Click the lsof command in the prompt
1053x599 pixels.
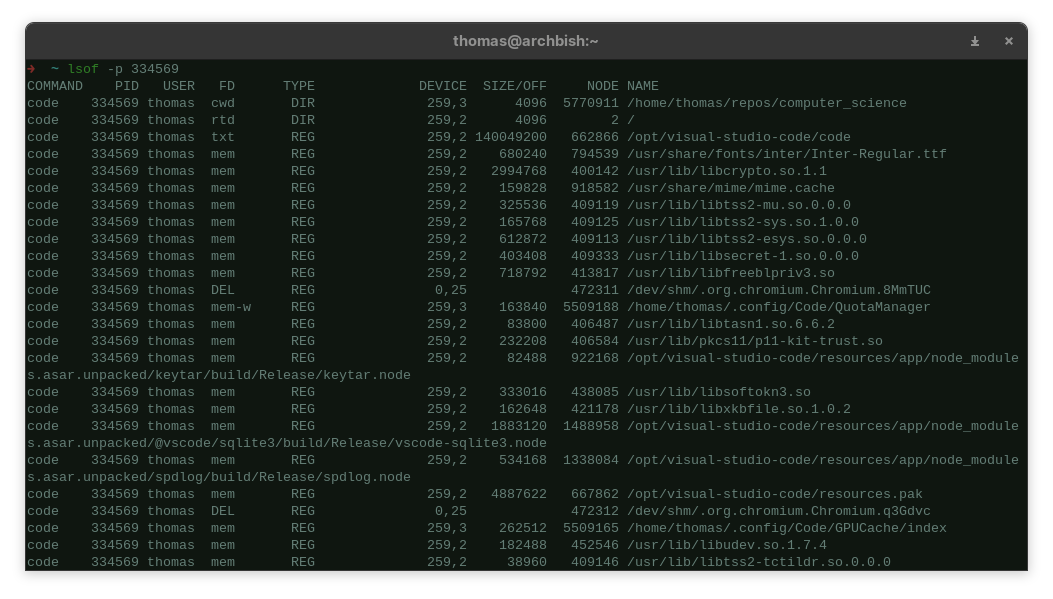tap(83, 69)
